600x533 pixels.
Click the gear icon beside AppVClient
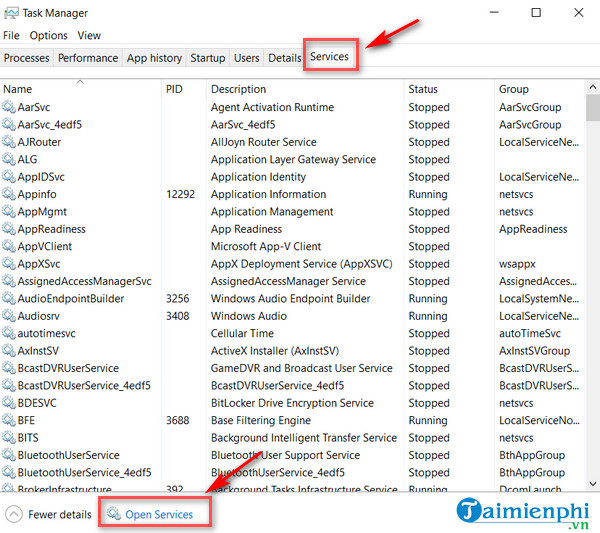coord(9,246)
